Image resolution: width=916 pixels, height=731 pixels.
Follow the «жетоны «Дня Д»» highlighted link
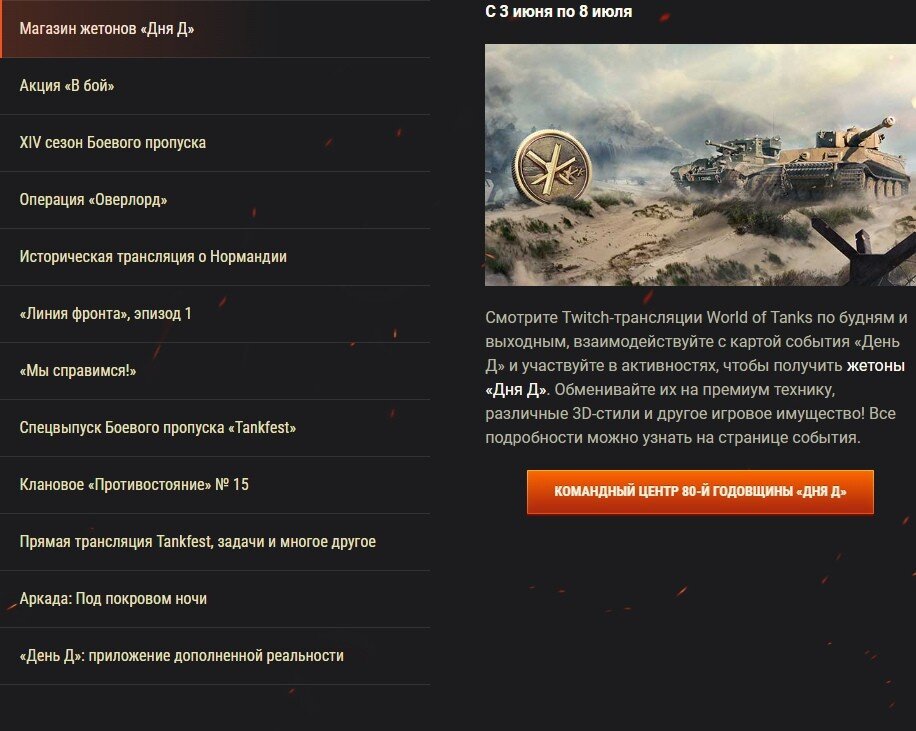(695, 377)
